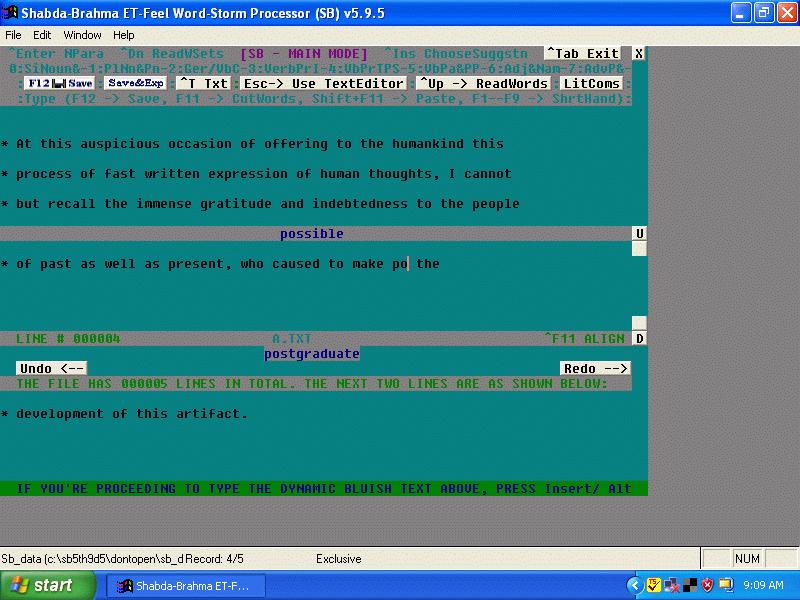The image size is (800, 600).
Task: Click the Shabda-Brahma taskbar button
Action: (186, 586)
